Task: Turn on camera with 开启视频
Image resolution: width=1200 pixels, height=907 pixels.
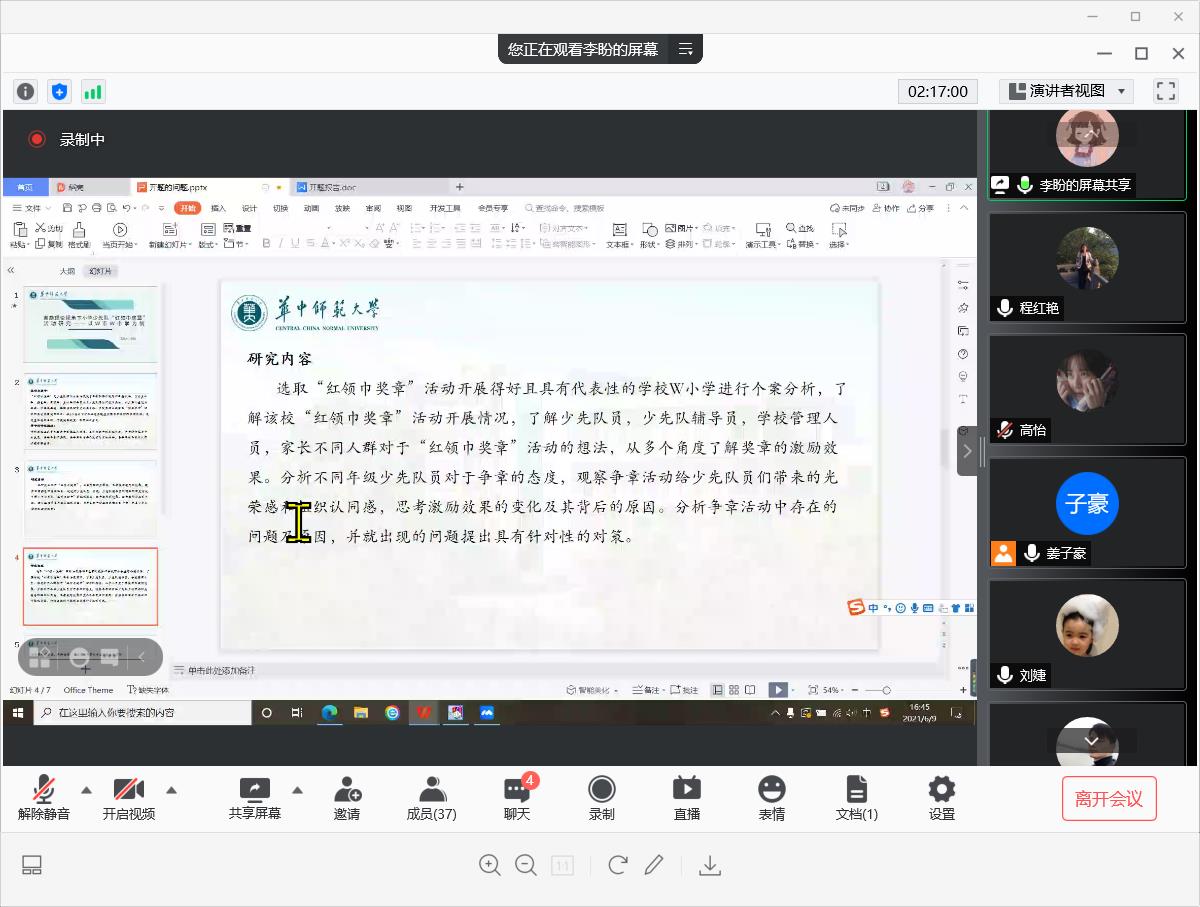Action: pyautogui.click(x=129, y=798)
